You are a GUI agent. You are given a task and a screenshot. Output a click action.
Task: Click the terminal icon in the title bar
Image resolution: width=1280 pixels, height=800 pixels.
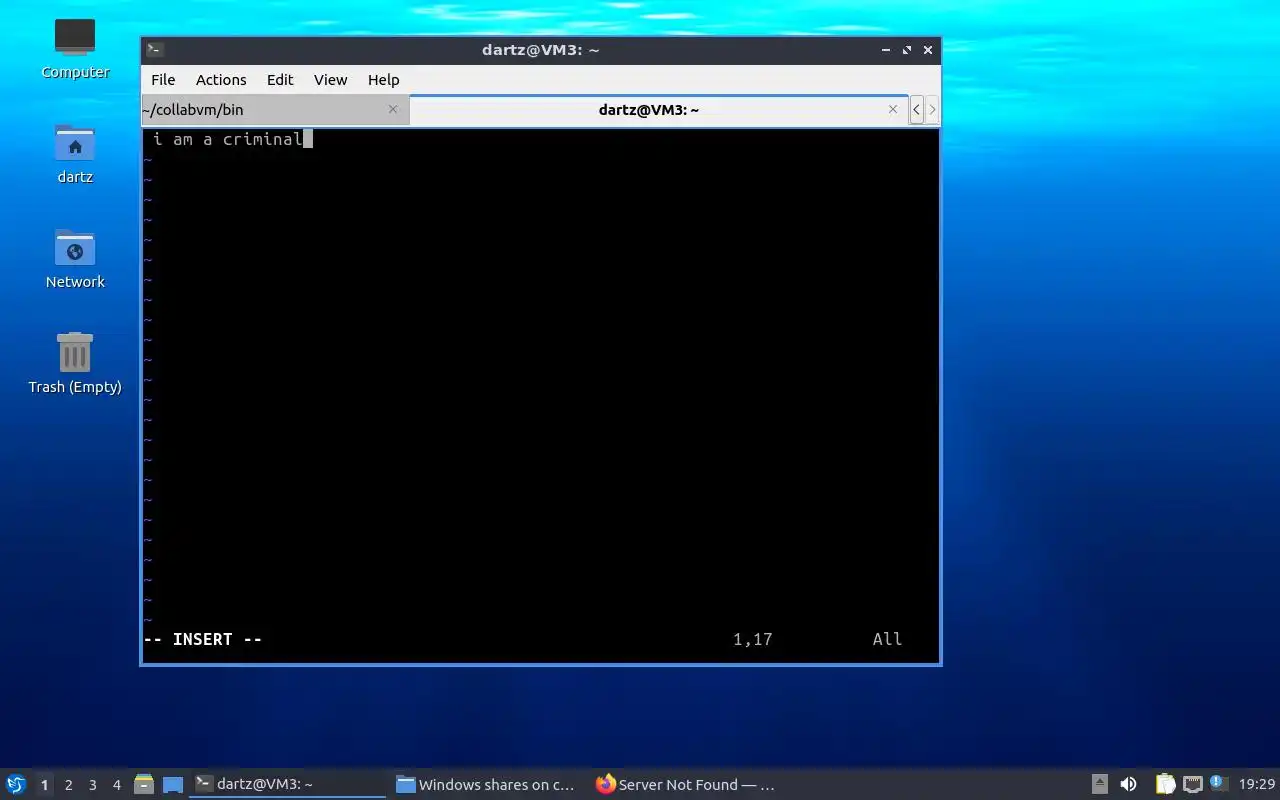(154, 50)
